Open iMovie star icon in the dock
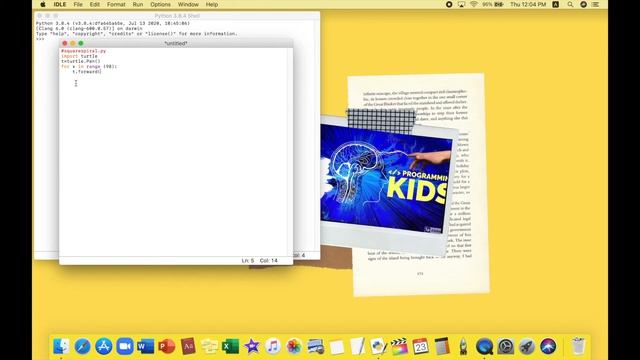Image resolution: width=640 pixels, height=360 pixels. [x=252, y=347]
